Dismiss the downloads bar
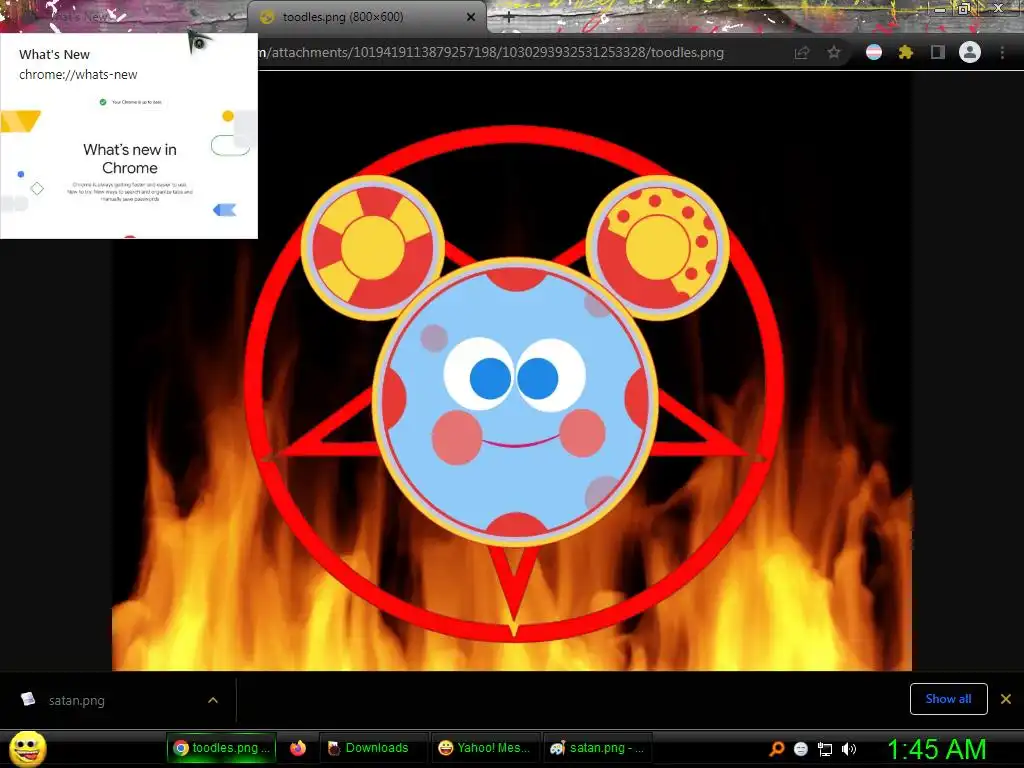Viewport: 1024px width, 768px height. coord(1006,699)
